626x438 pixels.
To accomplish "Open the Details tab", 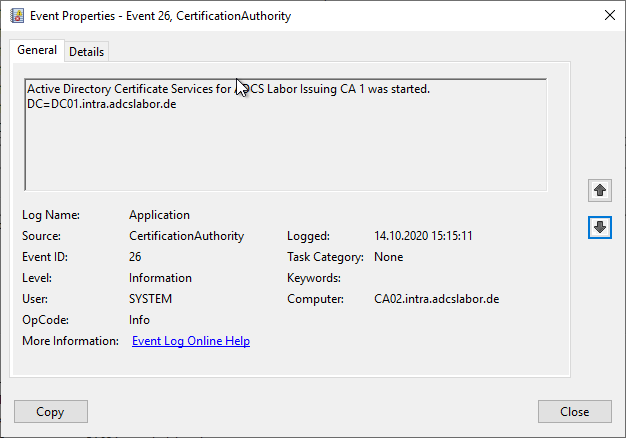I will click(87, 51).
